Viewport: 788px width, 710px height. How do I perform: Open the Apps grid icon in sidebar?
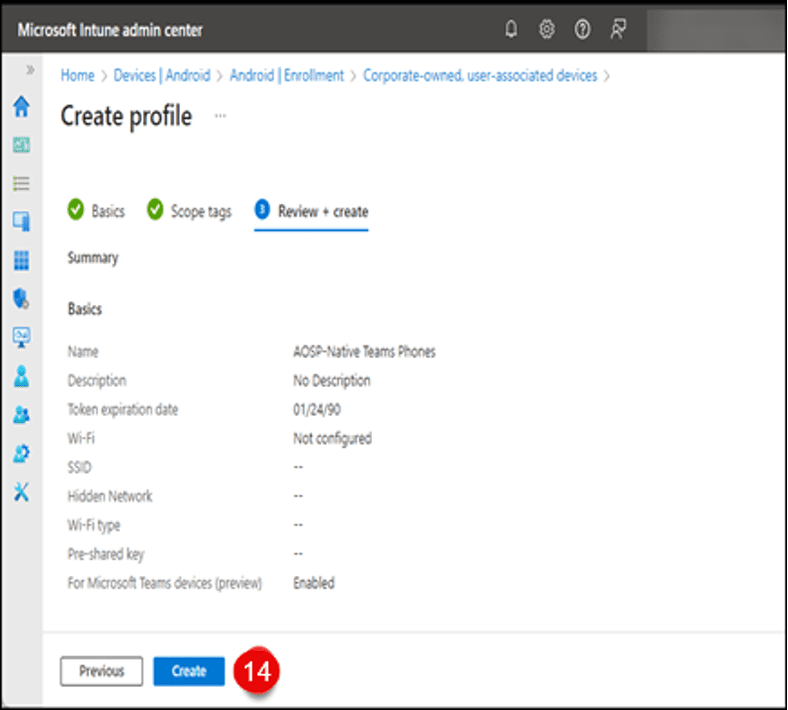coord(21,260)
